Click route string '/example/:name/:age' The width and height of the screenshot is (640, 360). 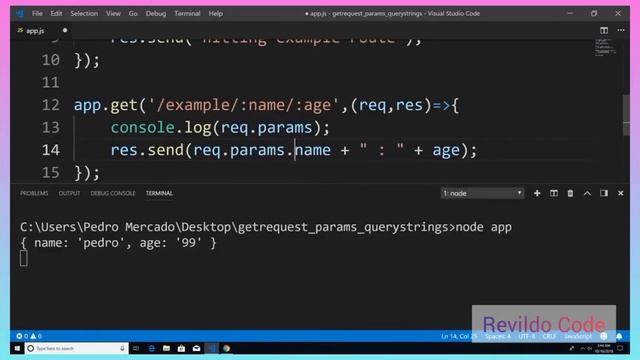pos(244,105)
